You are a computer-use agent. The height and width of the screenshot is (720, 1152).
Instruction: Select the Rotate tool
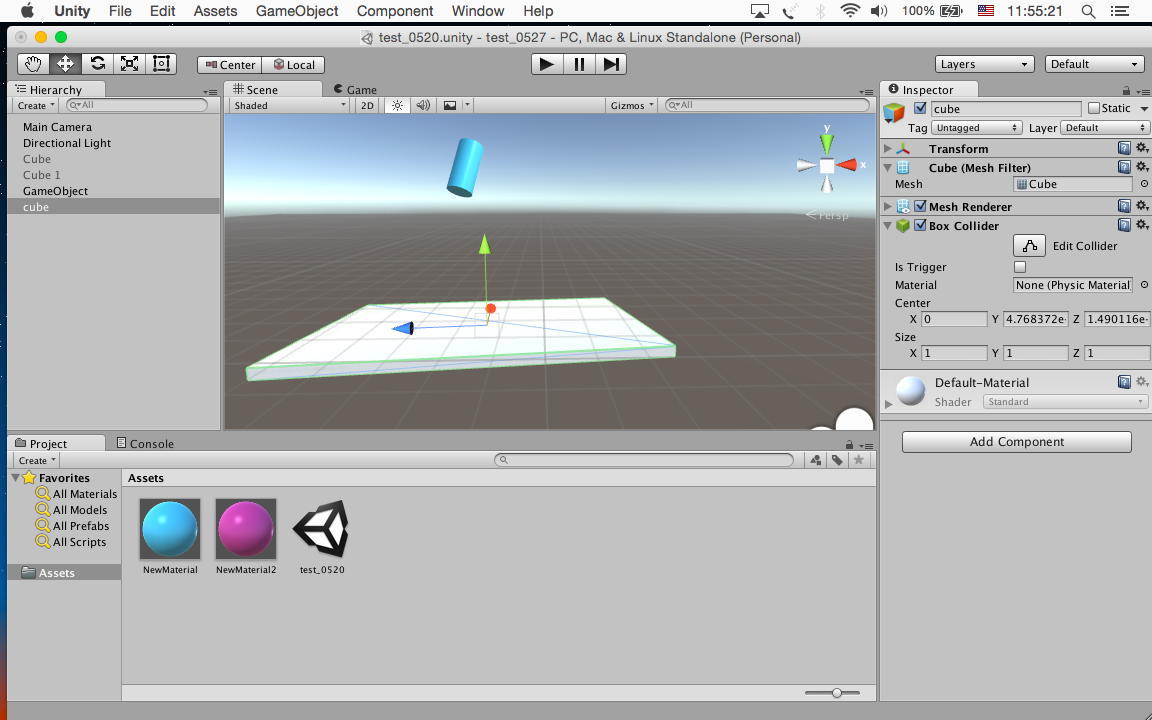pos(97,64)
